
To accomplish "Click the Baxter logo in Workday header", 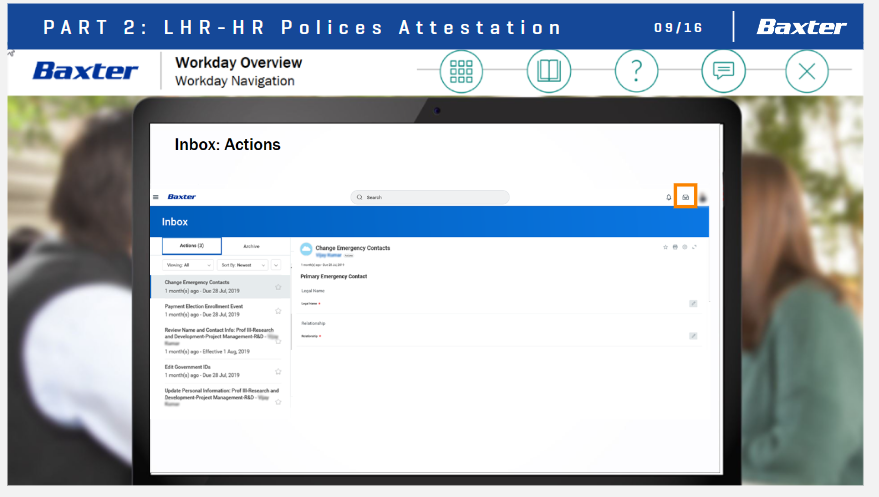I will pyautogui.click(x=182, y=197).
